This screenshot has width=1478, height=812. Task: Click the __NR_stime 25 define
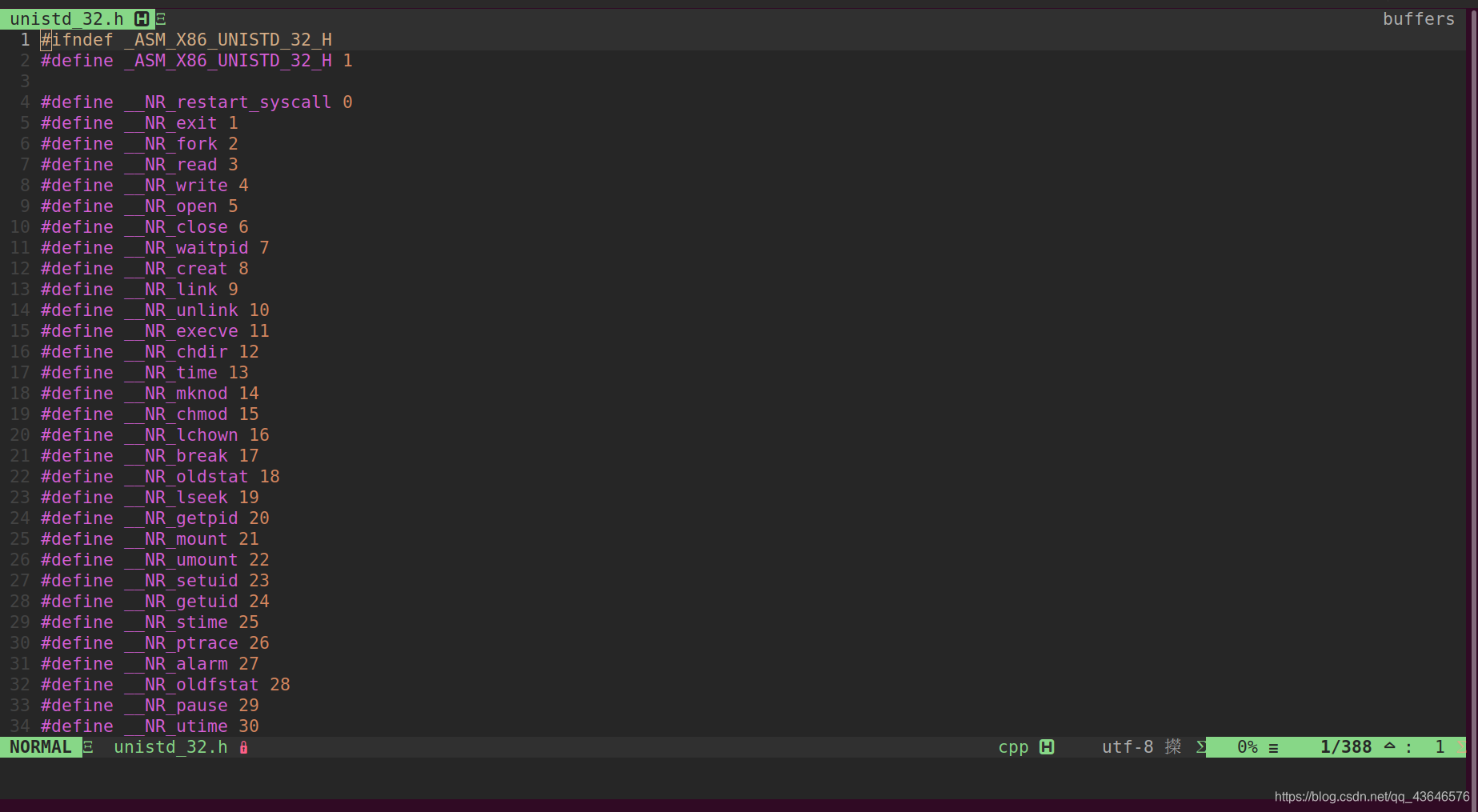150,622
